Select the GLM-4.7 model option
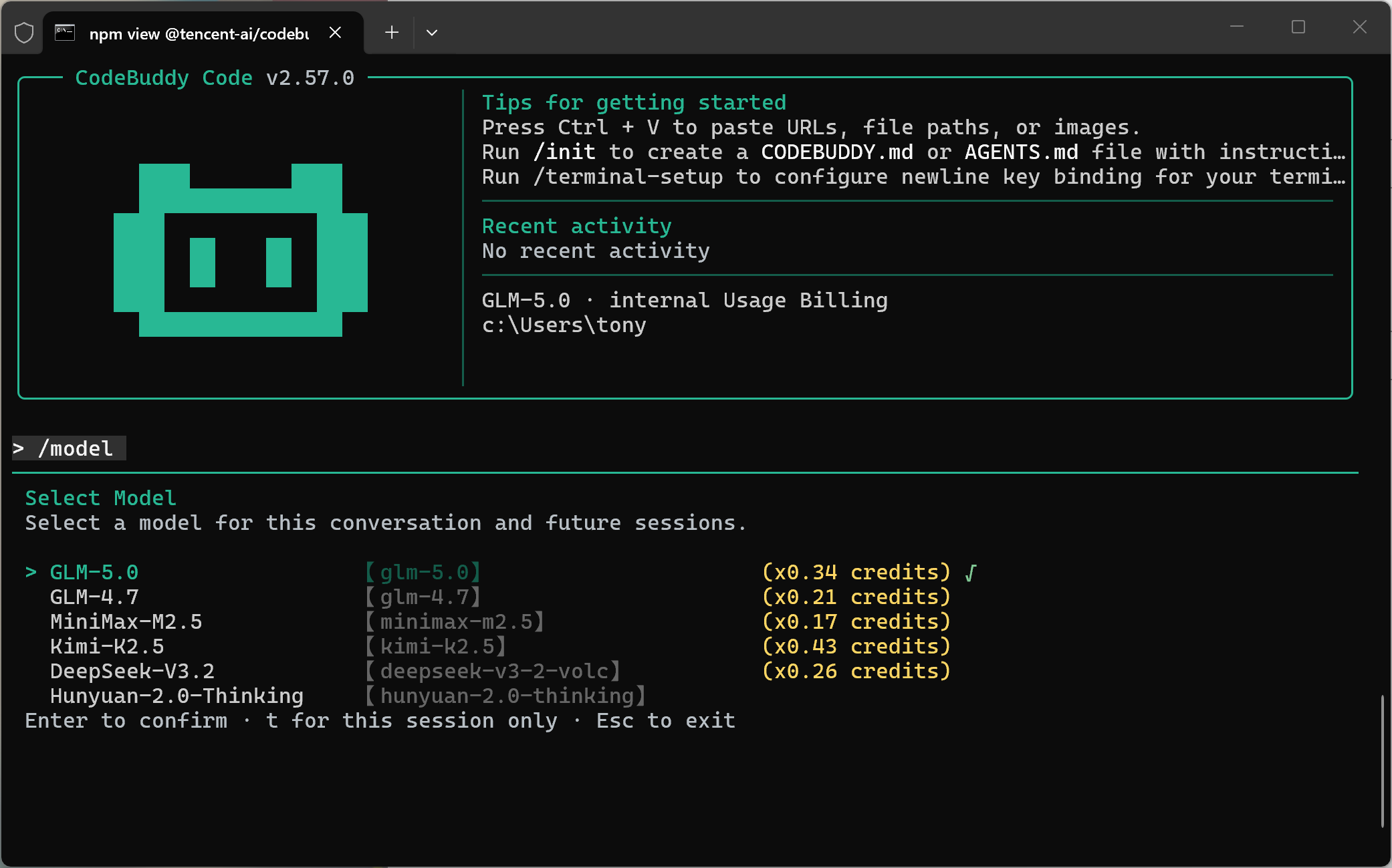This screenshot has height=868, width=1392. tap(94, 597)
